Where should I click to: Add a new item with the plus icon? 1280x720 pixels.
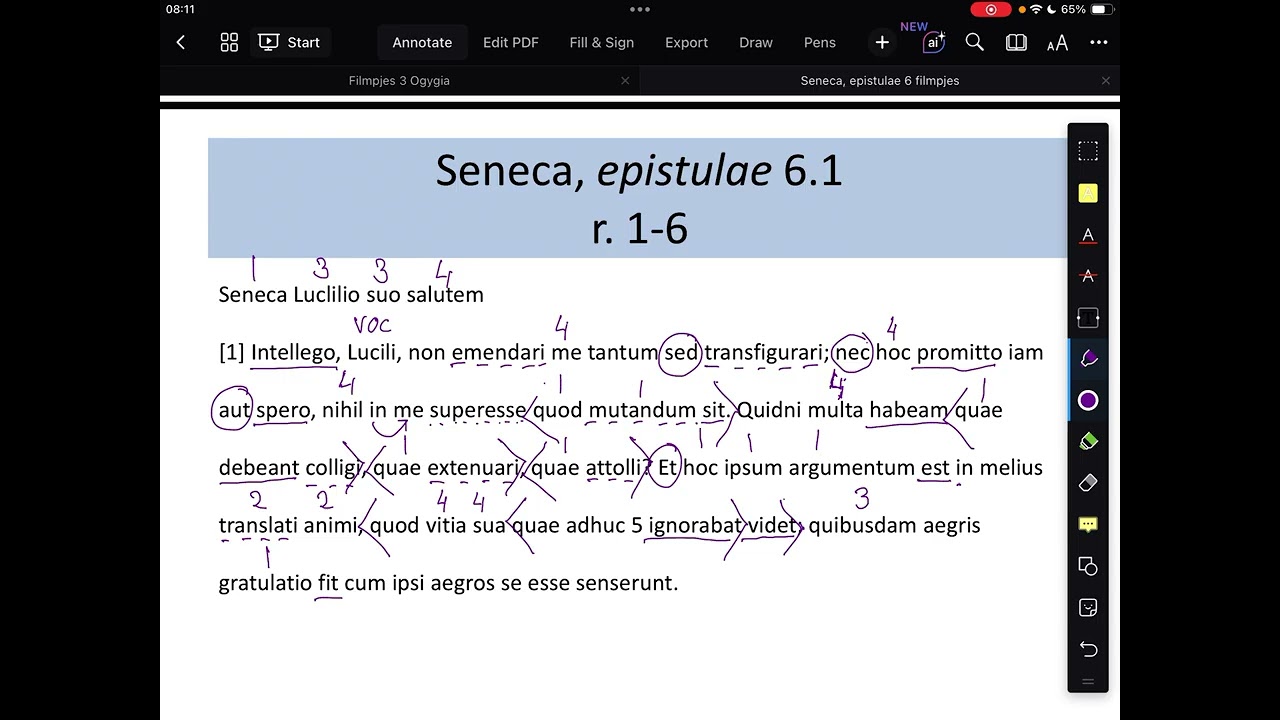coord(882,42)
